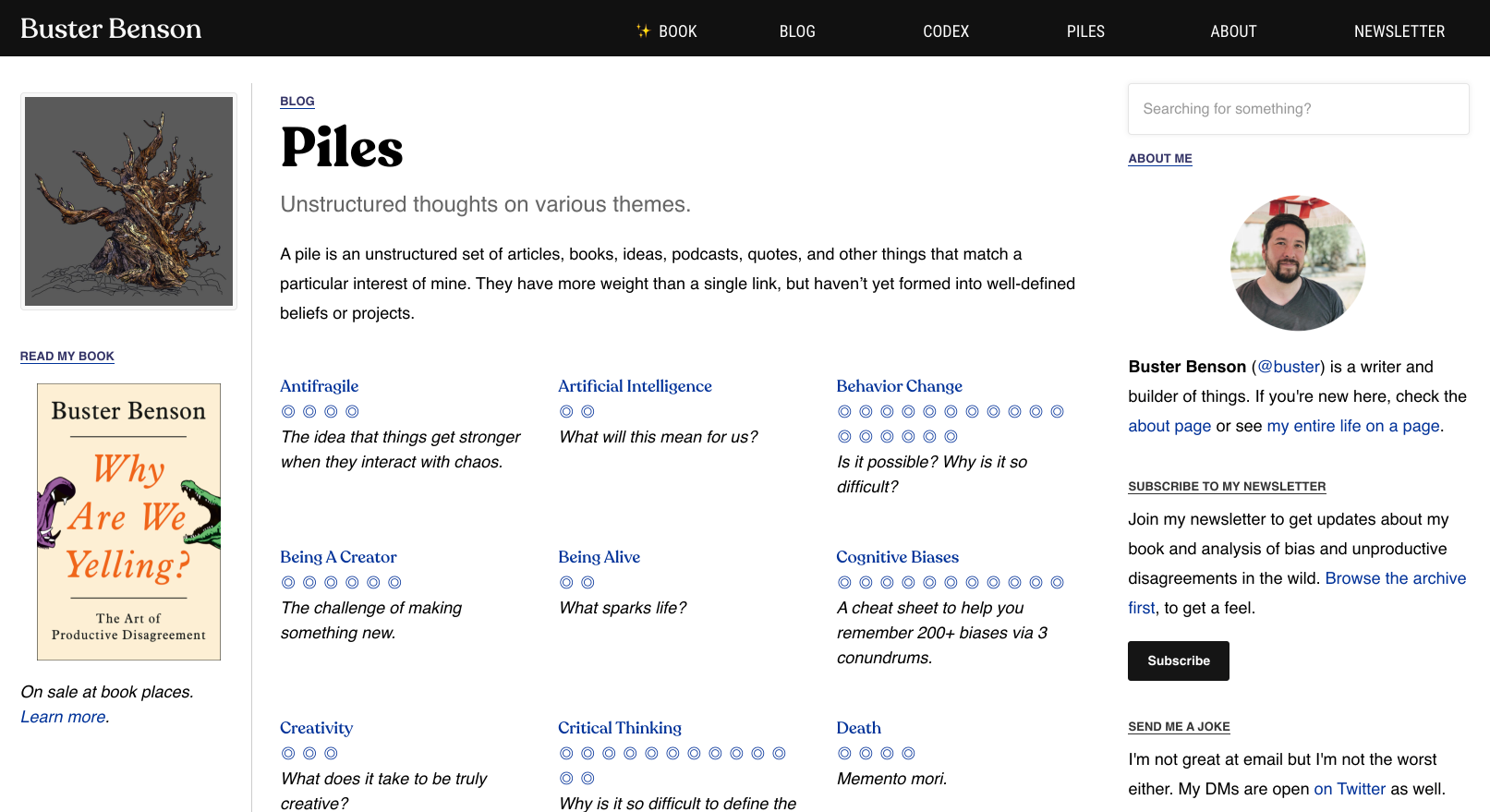Viewport: 1490px width, 812px height.
Task: Open the Blog menu item
Action: pyautogui.click(x=796, y=31)
